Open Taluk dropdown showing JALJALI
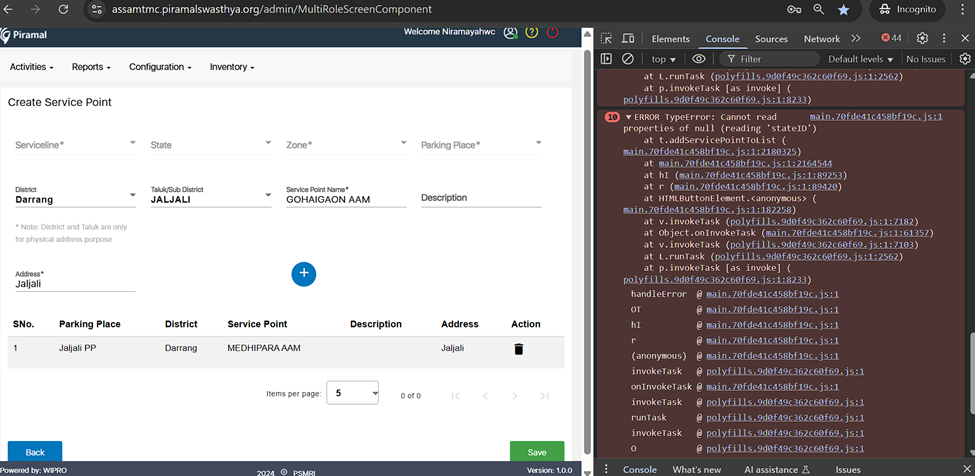This screenshot has height=476, width=975. [211, 196]
